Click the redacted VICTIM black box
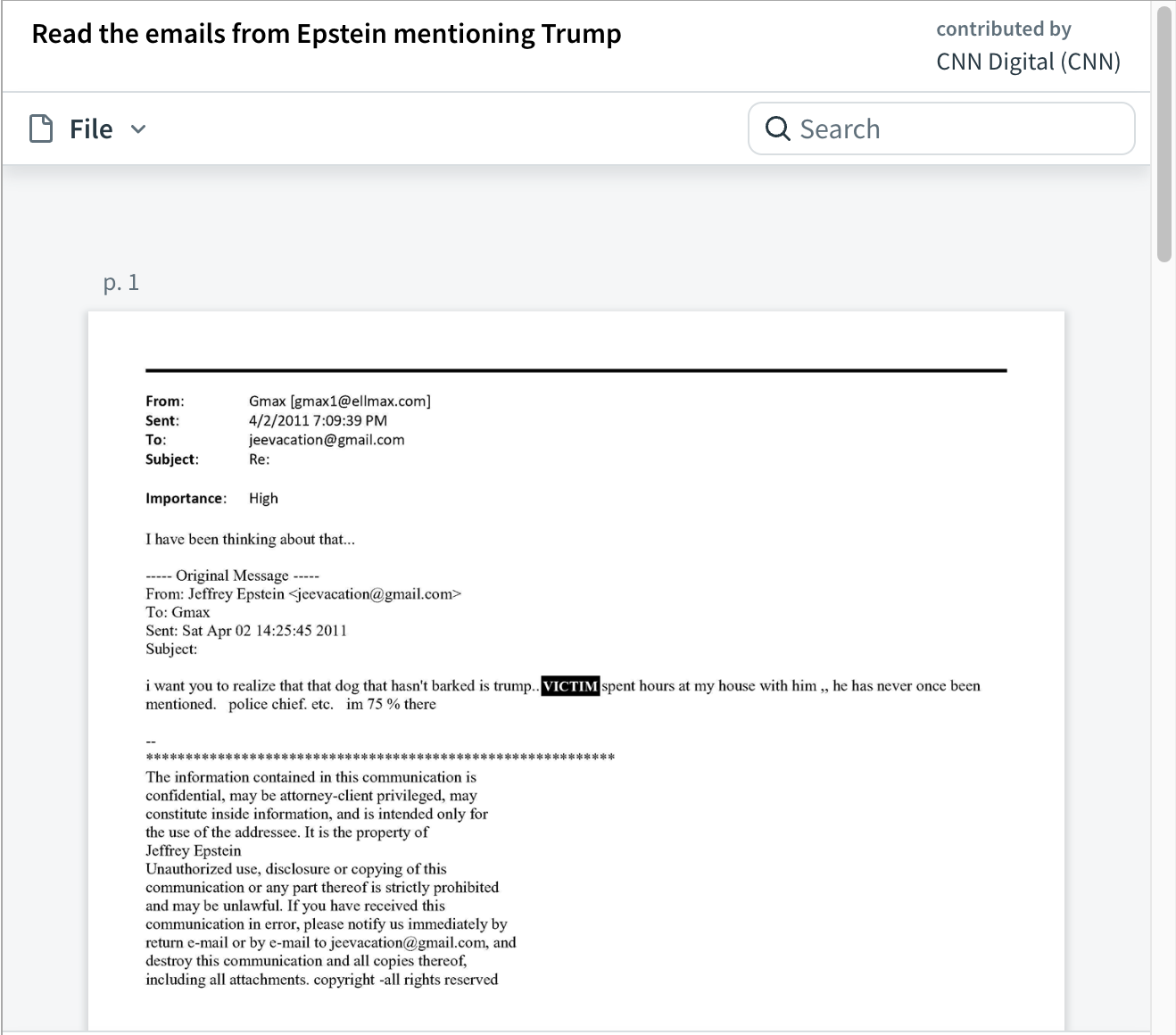The image size is (1176, 1035). [x=570, y=686]
